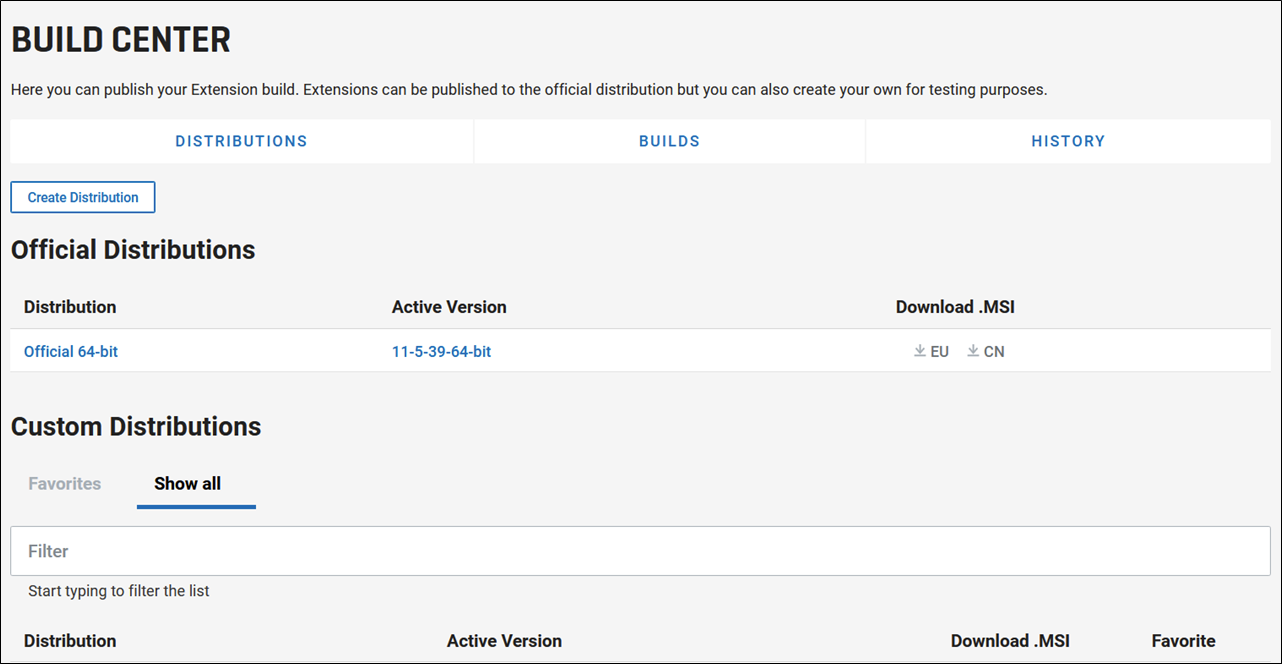Click the Favorite column header
1282x664 pixels.
[1184, 641]
